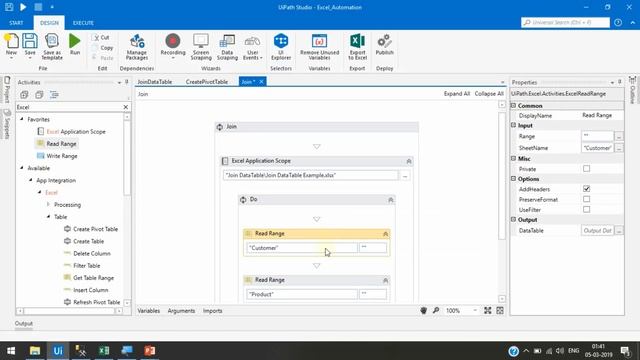Collapse the Excel Application Scope activity
The width and height of the screenshot is (640, 360).
tap(409, 161)
